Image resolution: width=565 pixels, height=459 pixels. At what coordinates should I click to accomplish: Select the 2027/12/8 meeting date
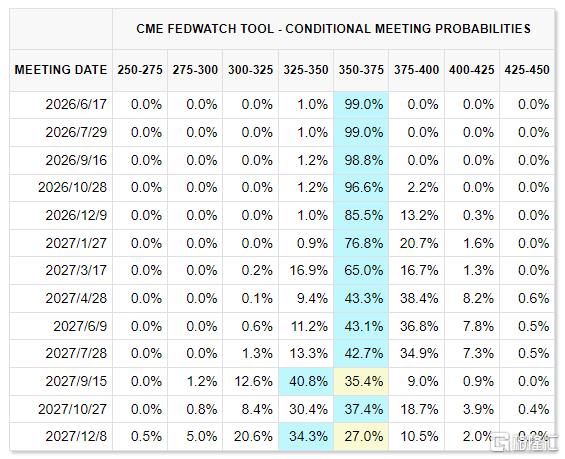(76, 436)
